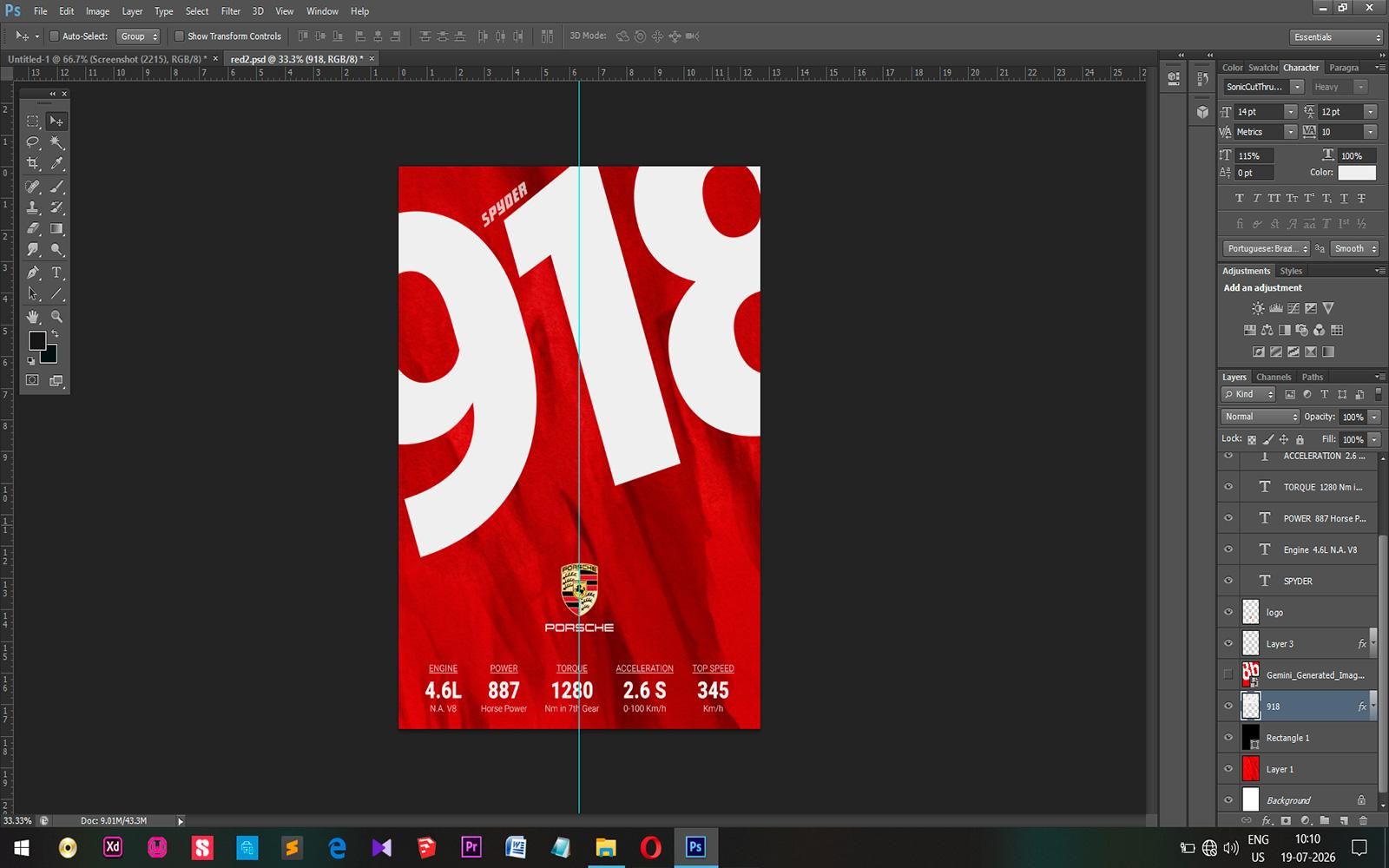The height and width of the screenshot is (868, 1389).
Task: Select the Brush tool
Action: click(56, 187)
